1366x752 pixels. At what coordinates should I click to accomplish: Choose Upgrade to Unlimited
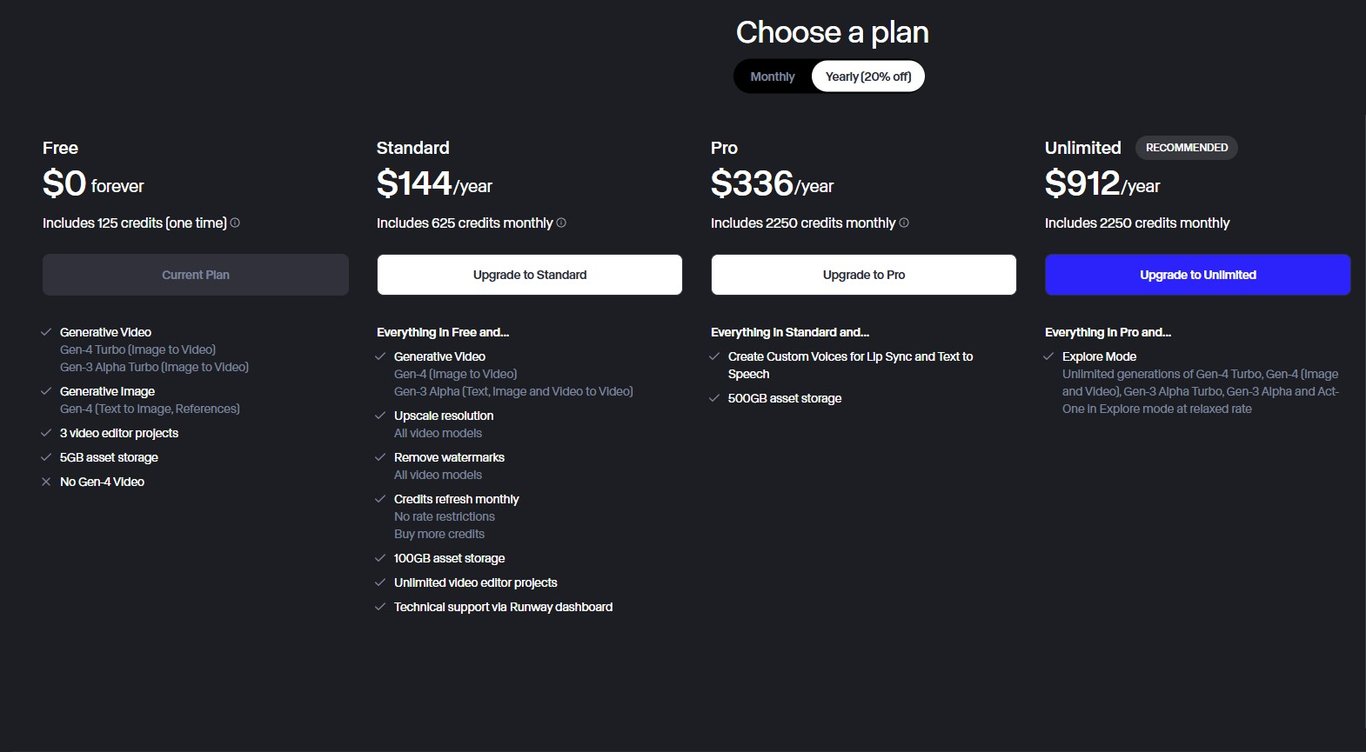point(1198,275)
